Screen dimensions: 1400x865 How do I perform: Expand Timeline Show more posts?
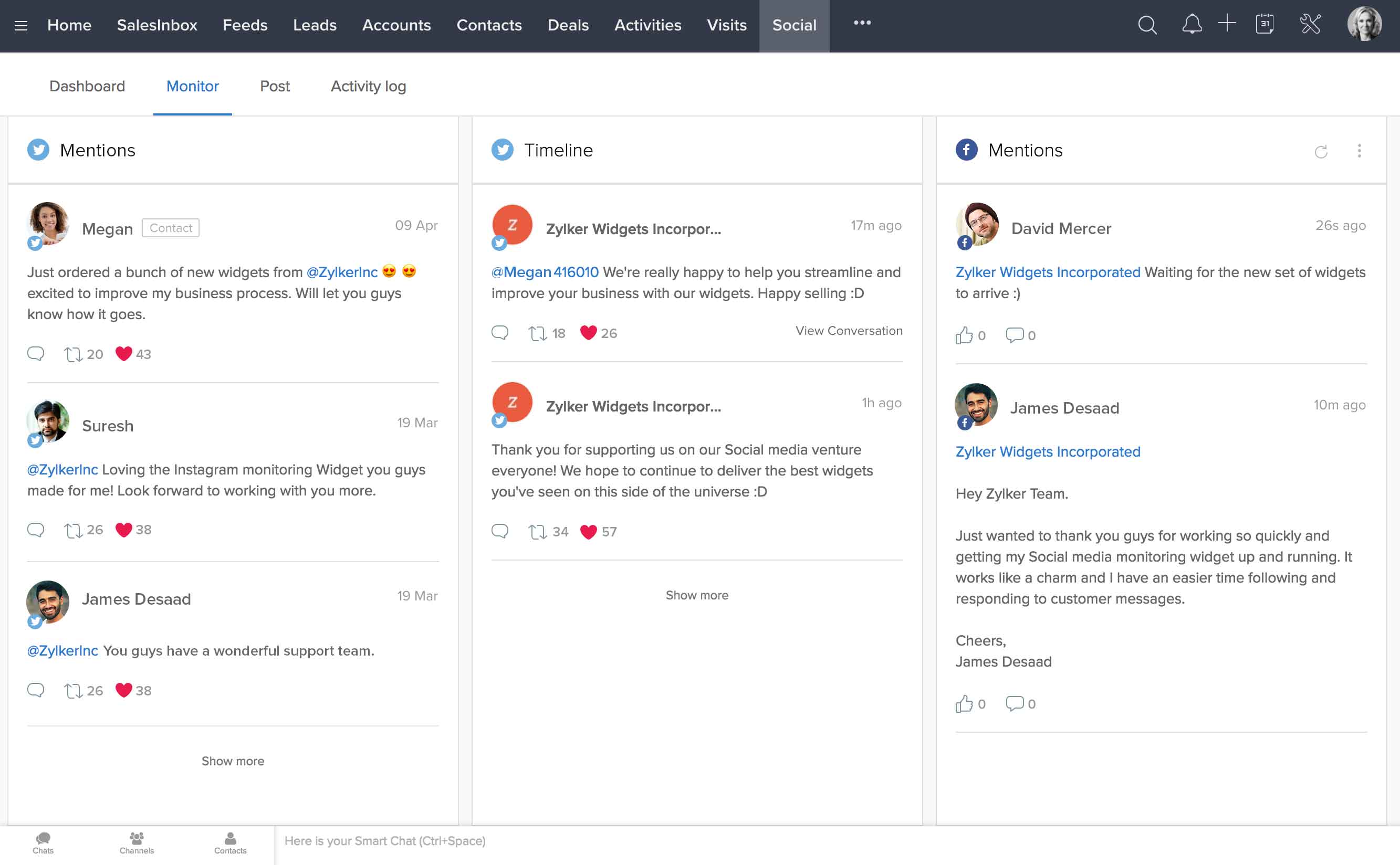point(697,594)
